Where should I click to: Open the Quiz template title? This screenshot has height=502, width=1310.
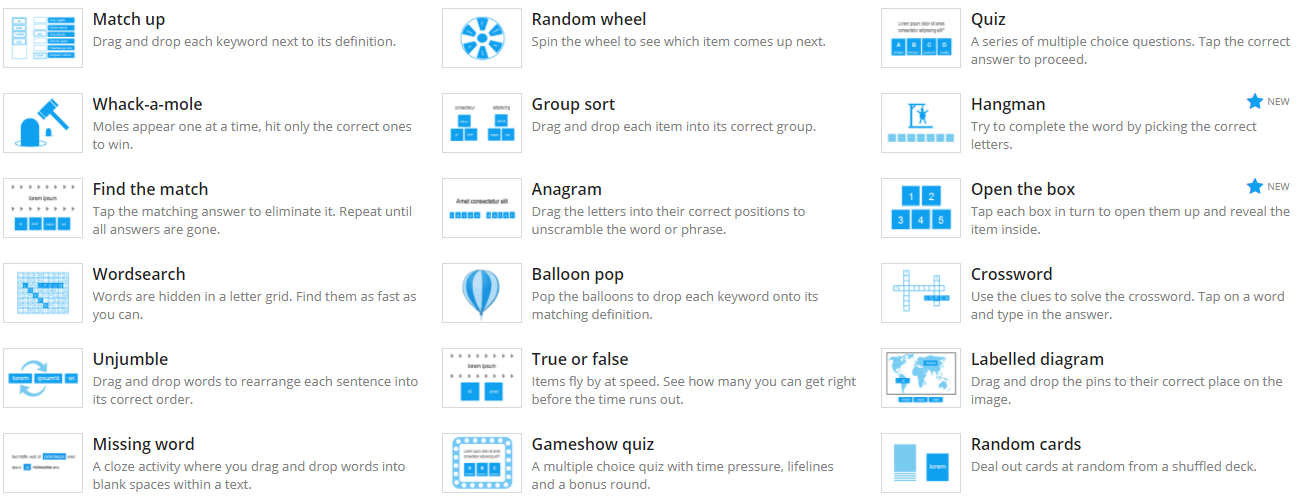point(988,19)
